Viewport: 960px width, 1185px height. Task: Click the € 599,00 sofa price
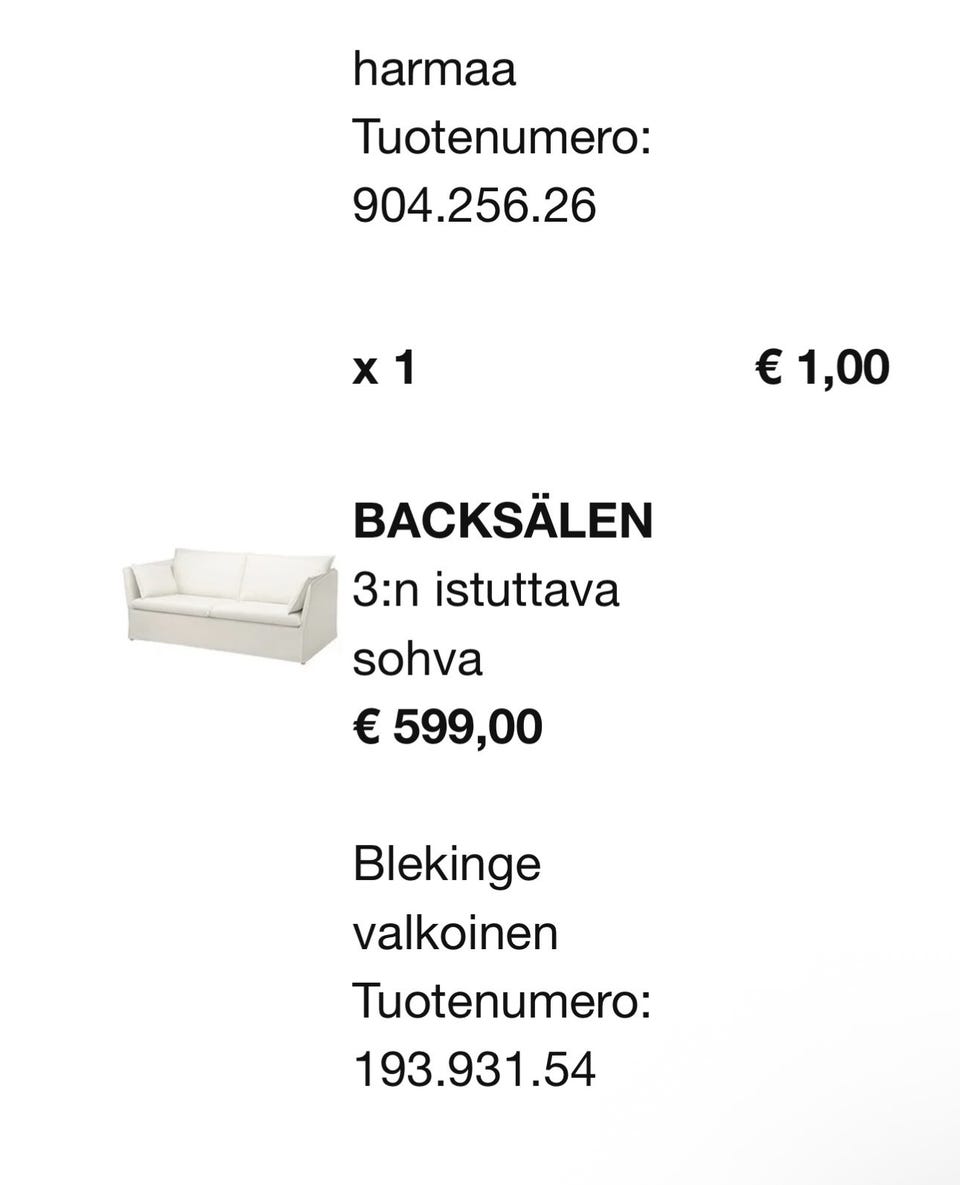point(447,727)
